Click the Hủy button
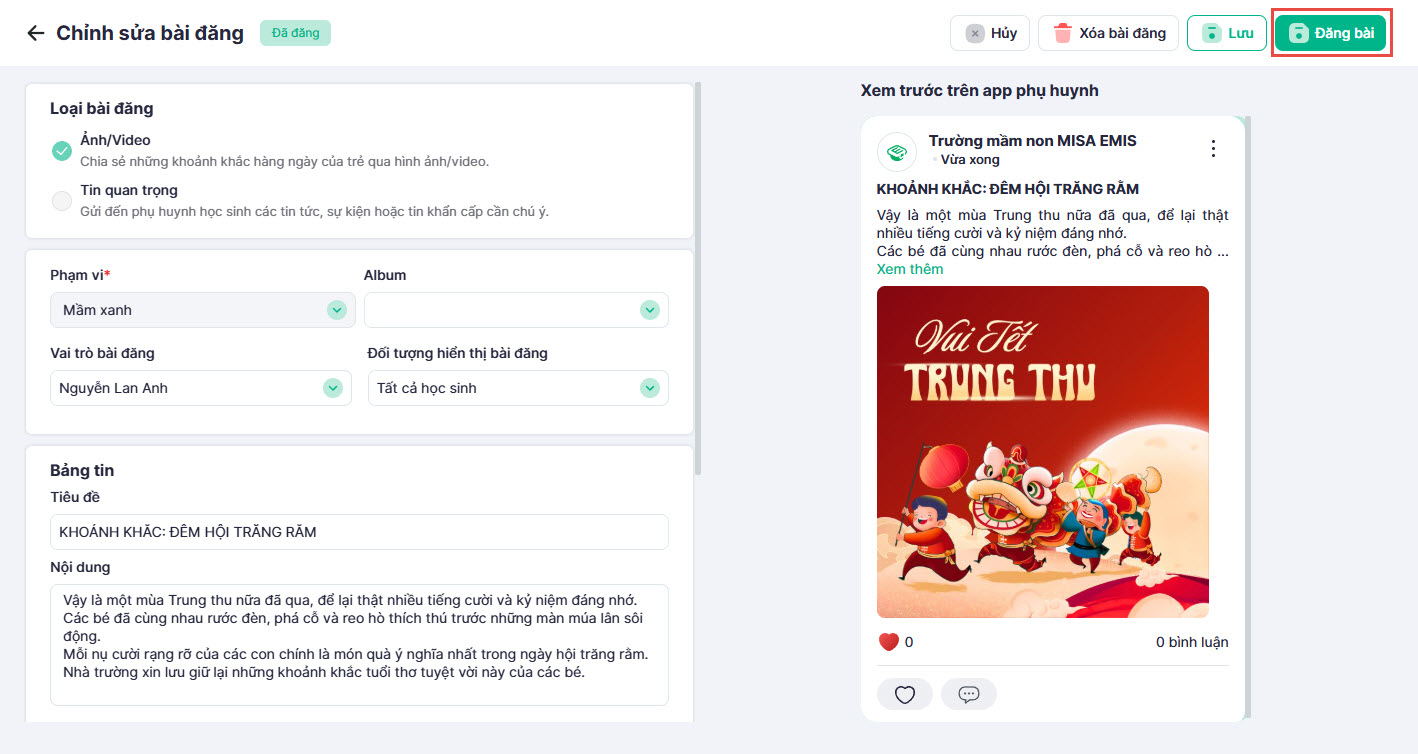 coord(990,33)
